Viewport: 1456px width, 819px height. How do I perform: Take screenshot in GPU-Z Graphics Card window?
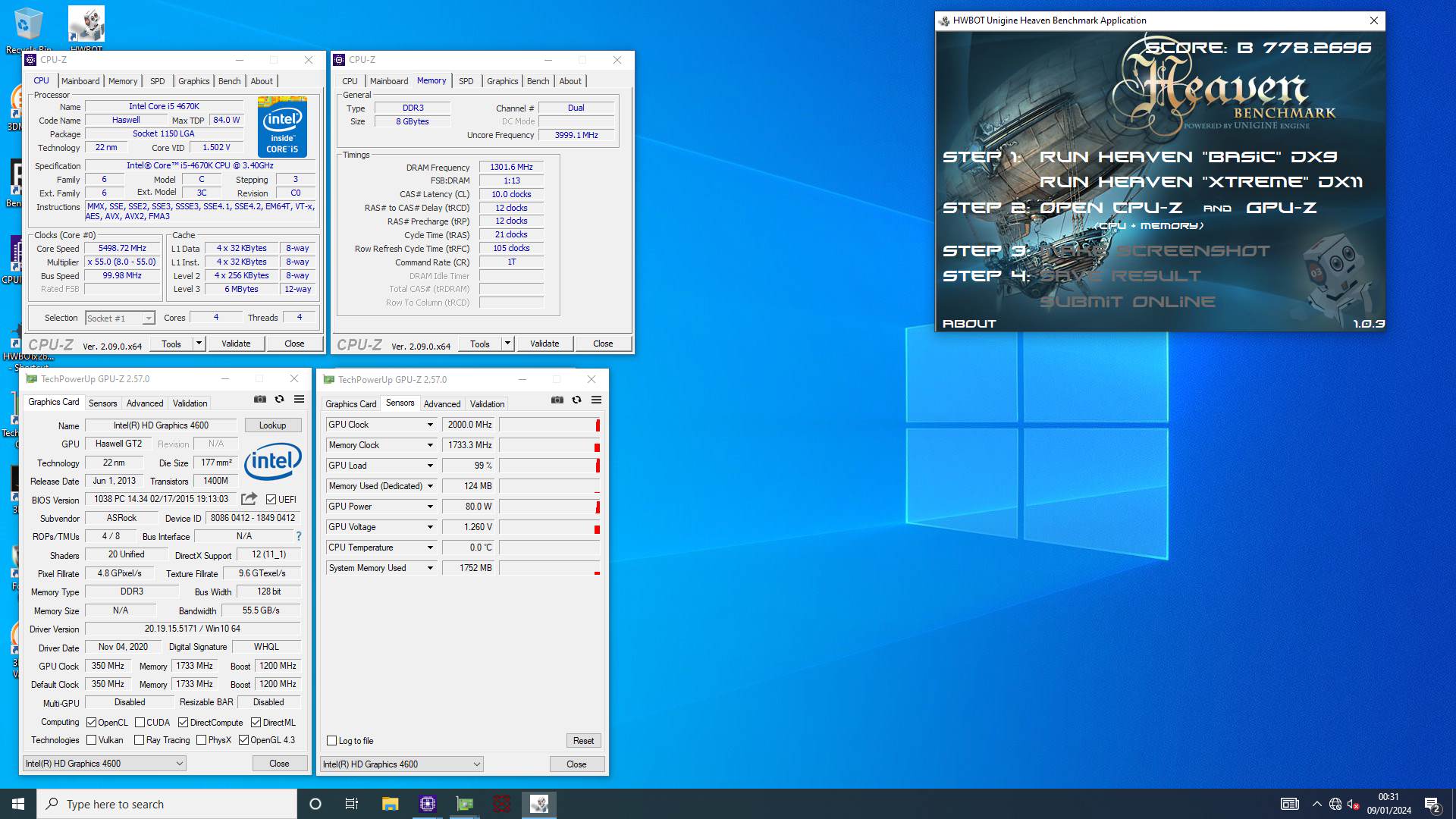pos(260,399)
